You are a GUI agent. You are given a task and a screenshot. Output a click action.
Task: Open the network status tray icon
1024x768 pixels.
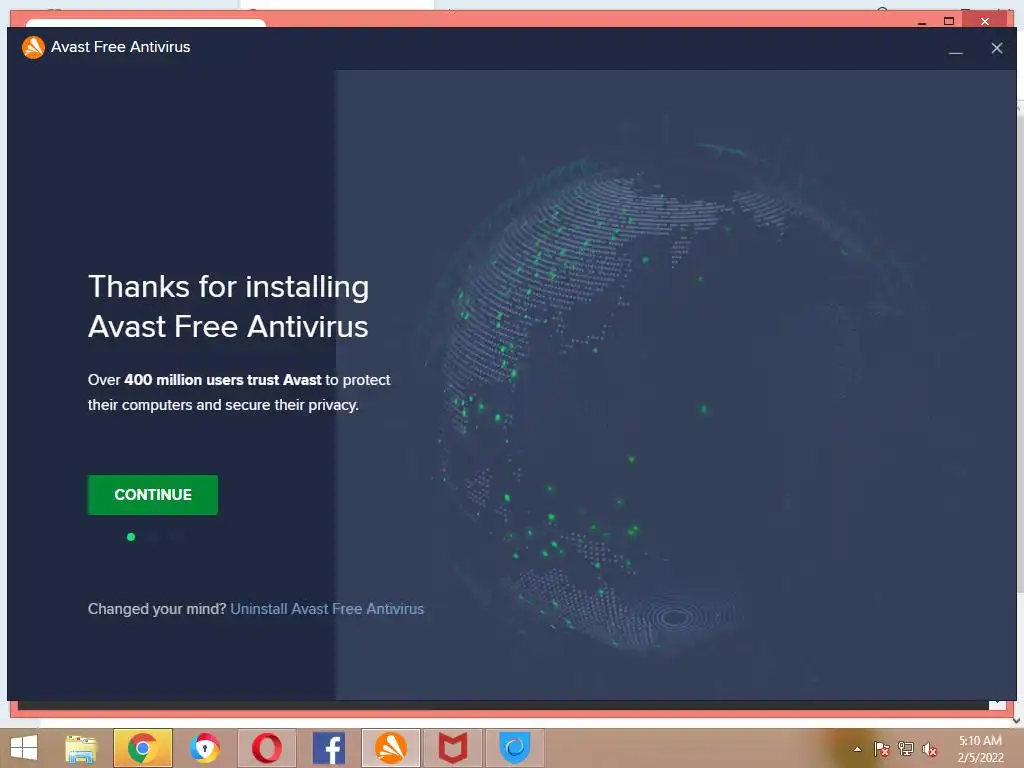pos(906,749)
